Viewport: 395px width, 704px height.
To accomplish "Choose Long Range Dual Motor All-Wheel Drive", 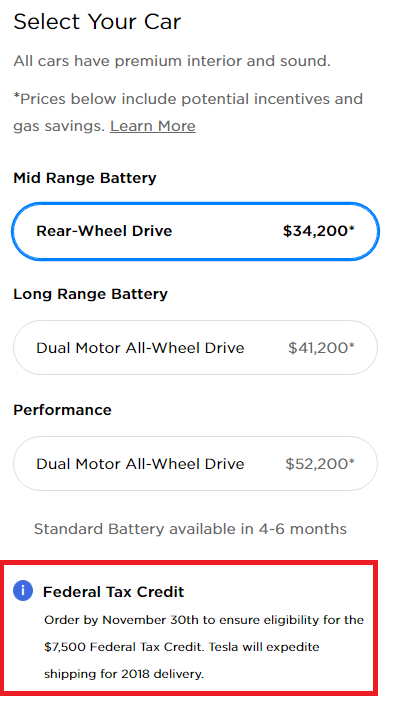I will [x=195, y=348].
